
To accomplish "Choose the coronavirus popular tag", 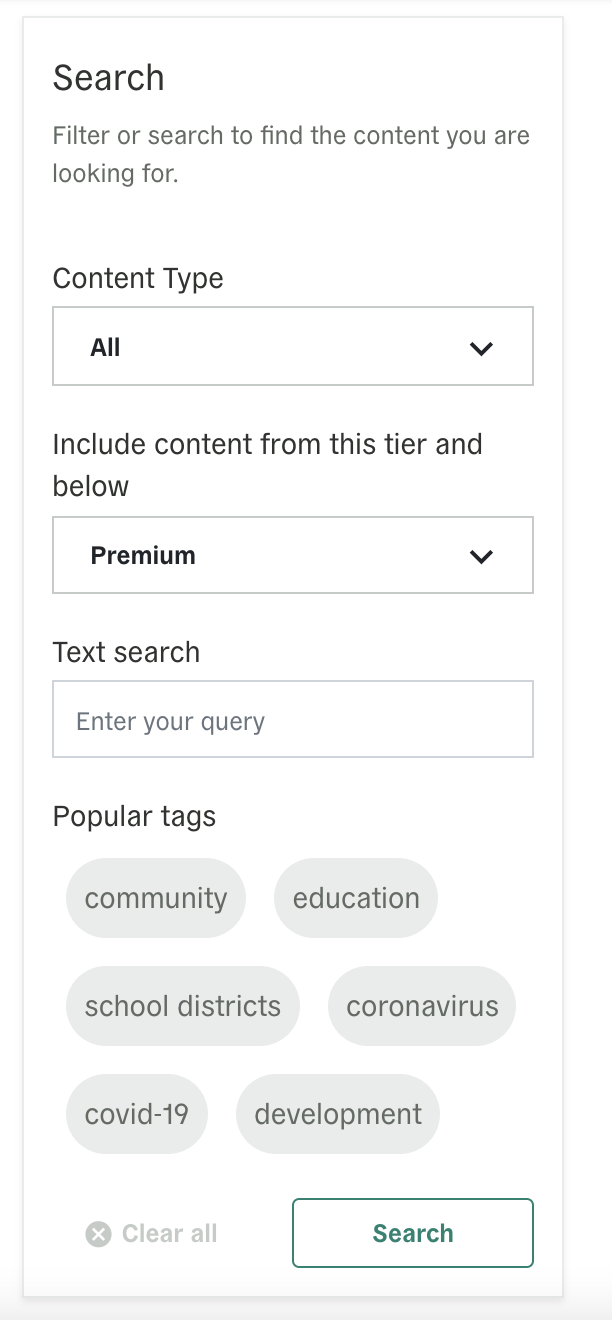I will pos(422,1006).
